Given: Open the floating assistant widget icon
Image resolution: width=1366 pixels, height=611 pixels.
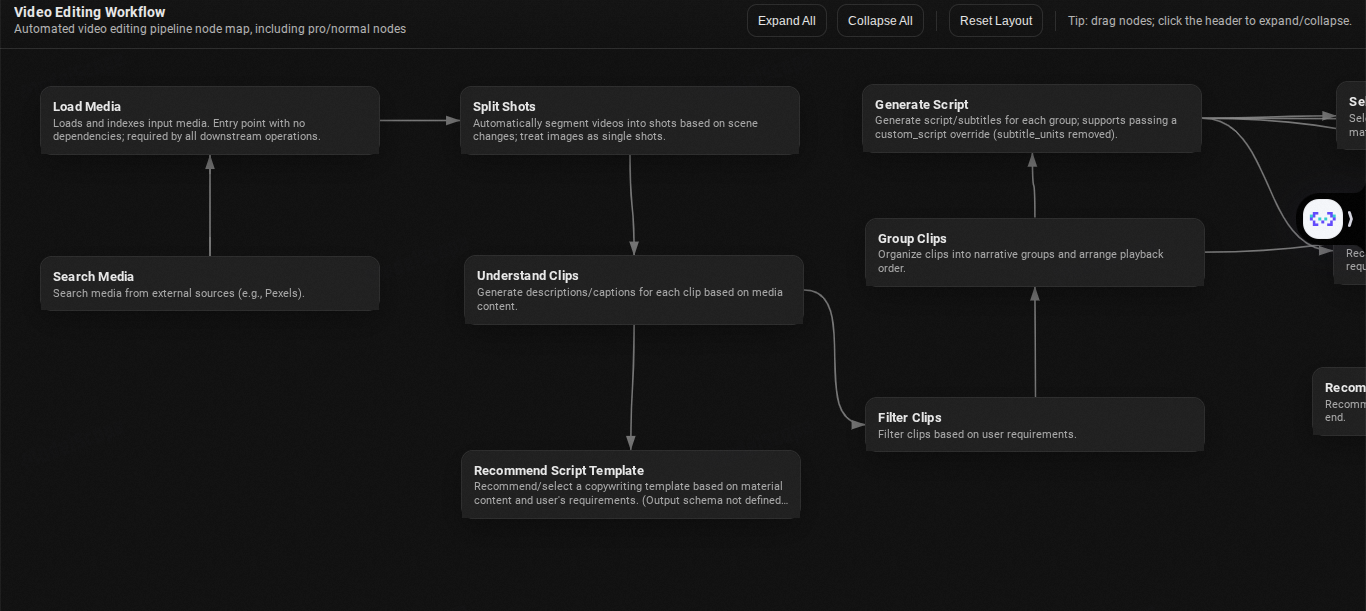Looking at the screenshot, I should click(1323, 219).
